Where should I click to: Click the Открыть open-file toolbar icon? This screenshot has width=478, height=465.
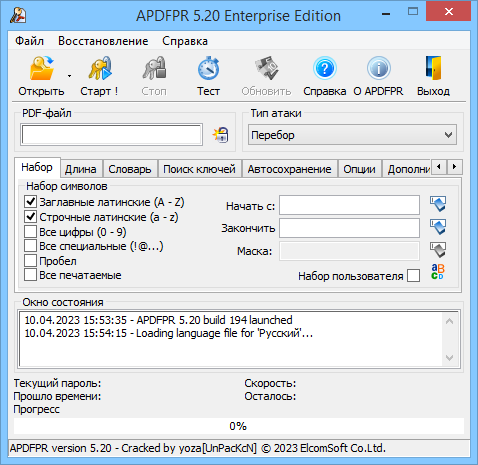click(x=41, y=69)
